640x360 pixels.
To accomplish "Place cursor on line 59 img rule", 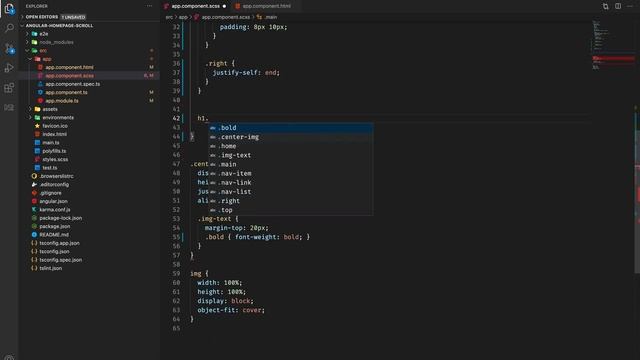I will pos(199,273).
